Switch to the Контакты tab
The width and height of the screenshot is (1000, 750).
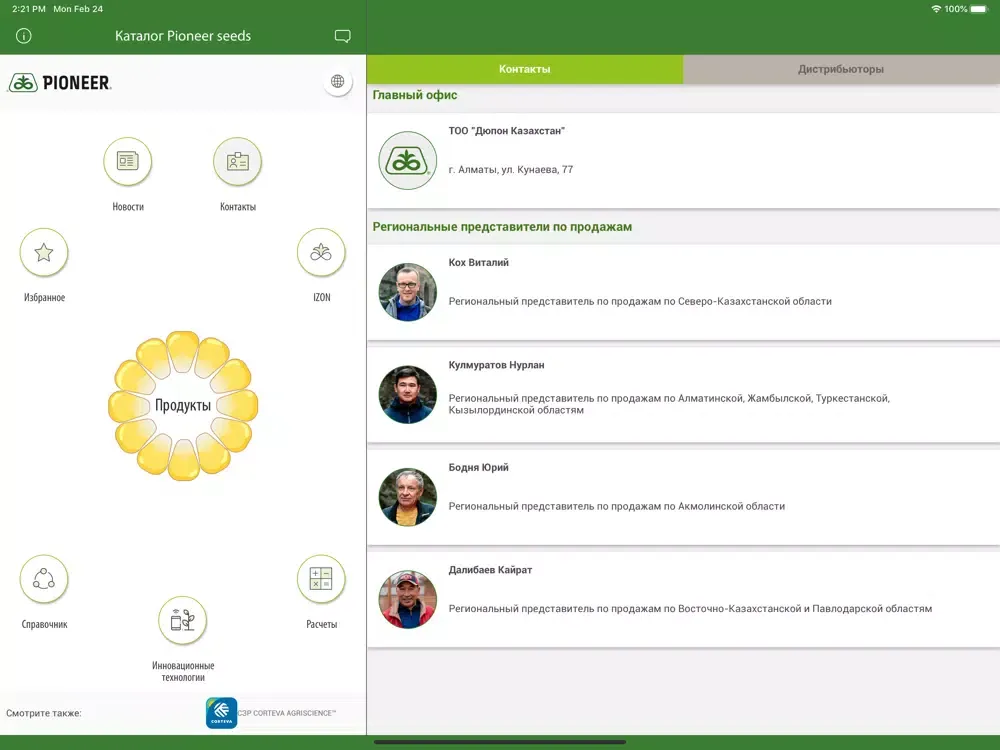pos(525,69)
